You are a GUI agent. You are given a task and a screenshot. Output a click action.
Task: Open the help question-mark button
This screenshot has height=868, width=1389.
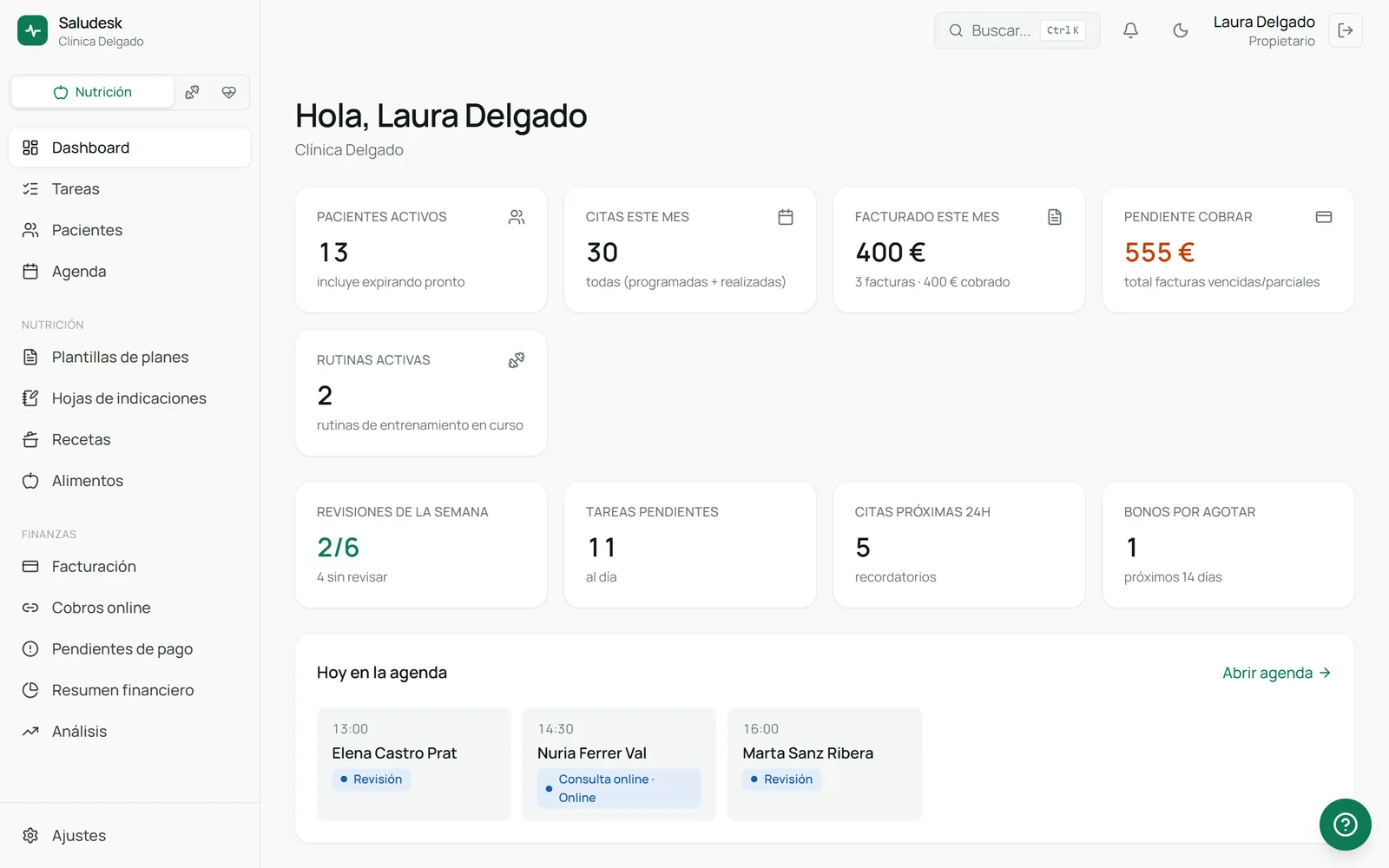(x=1346, y=825)
